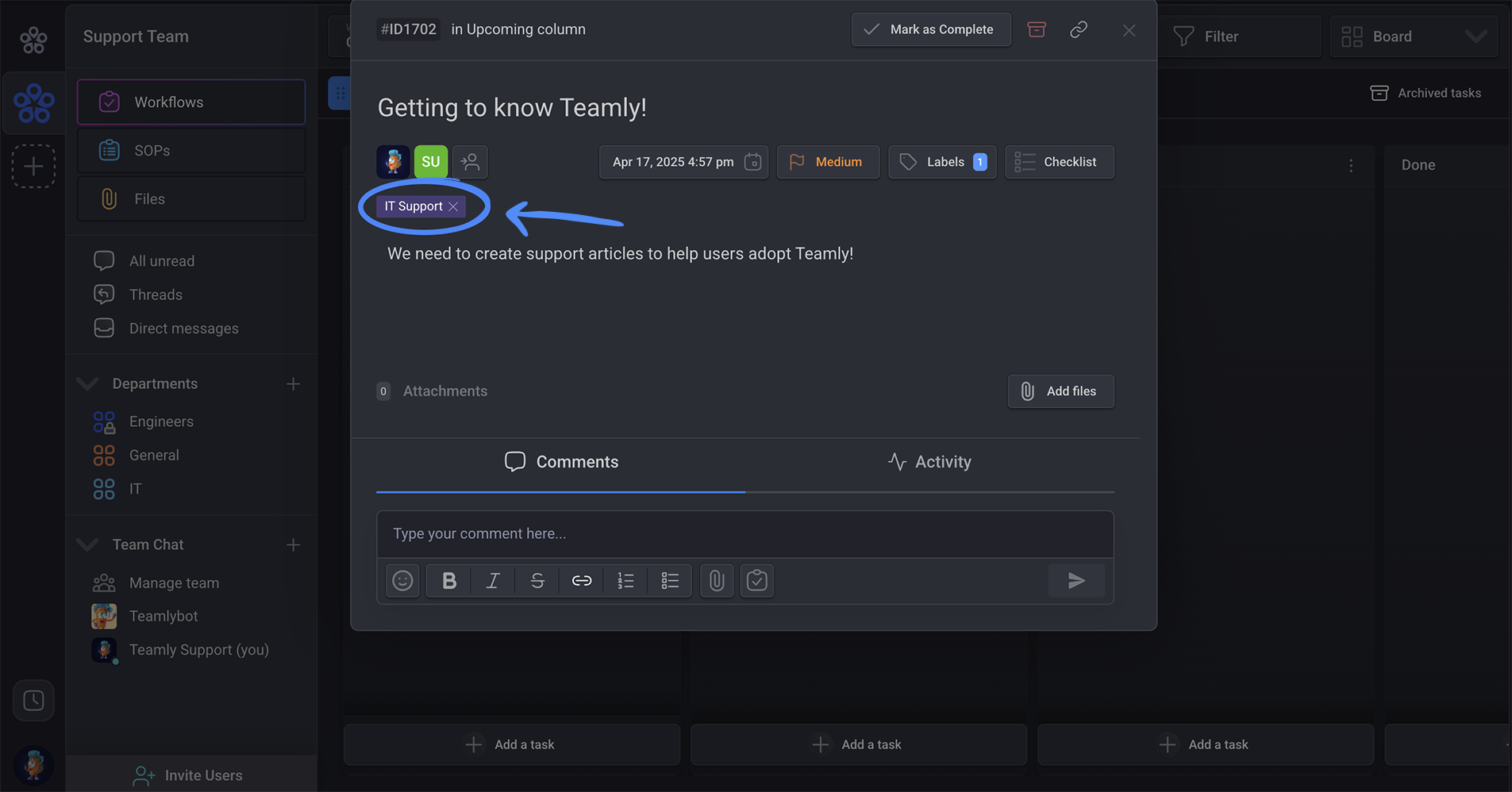This screenshot has width=1512, height=792.
Task: Click the Add files button
Action: point(1060,391)
